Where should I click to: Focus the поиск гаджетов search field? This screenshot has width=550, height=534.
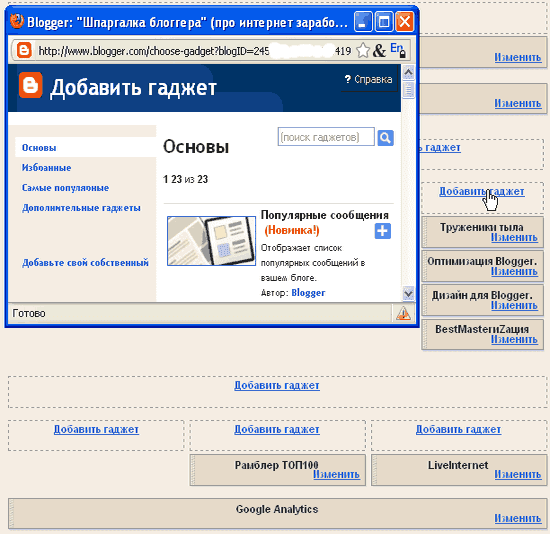coord(326,137)
